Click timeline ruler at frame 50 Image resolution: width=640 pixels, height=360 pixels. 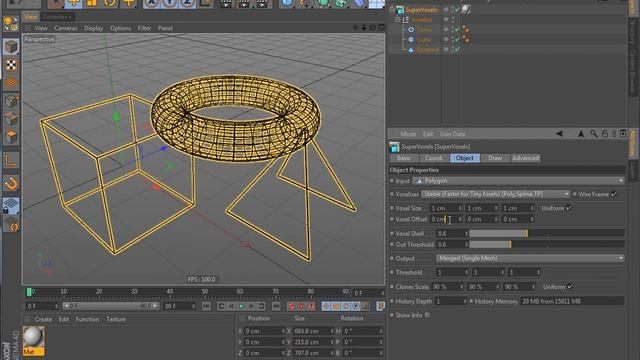204,292
